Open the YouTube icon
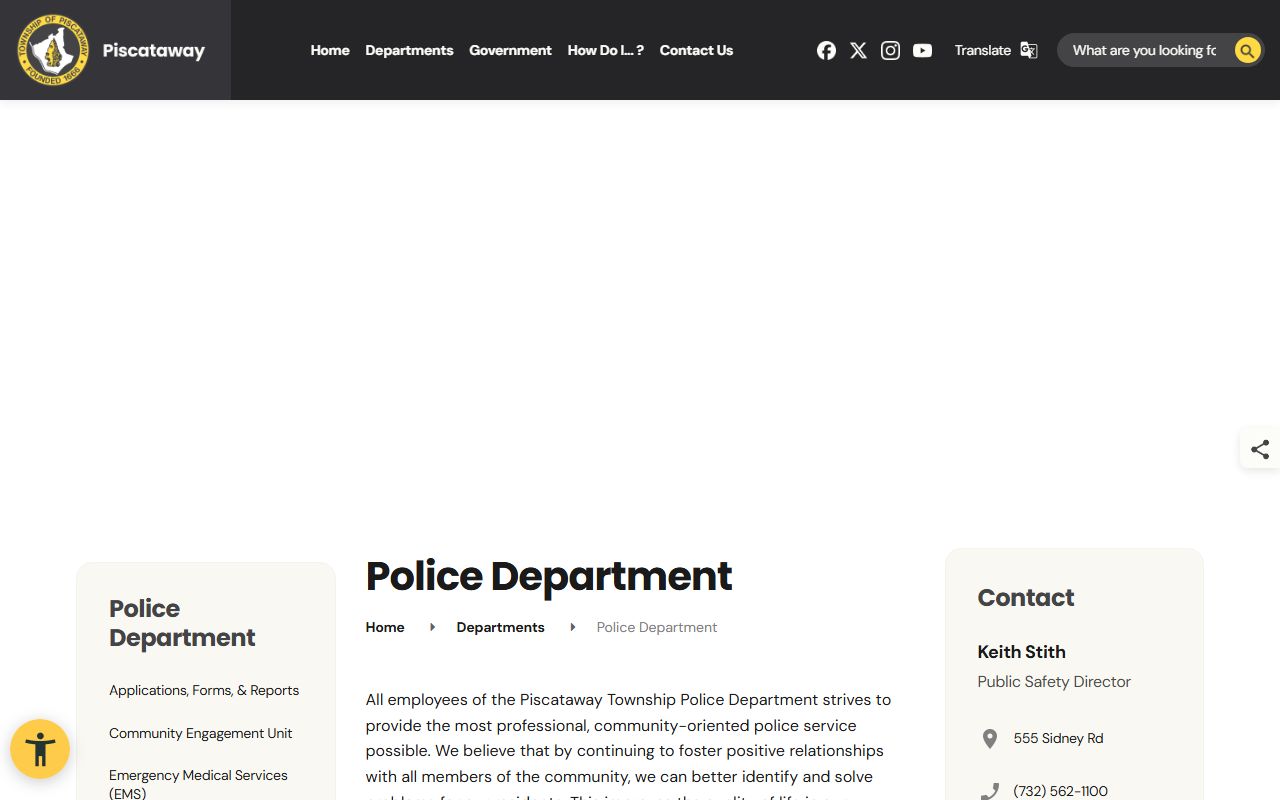The image size is (1280, 800). coord(922,50)
